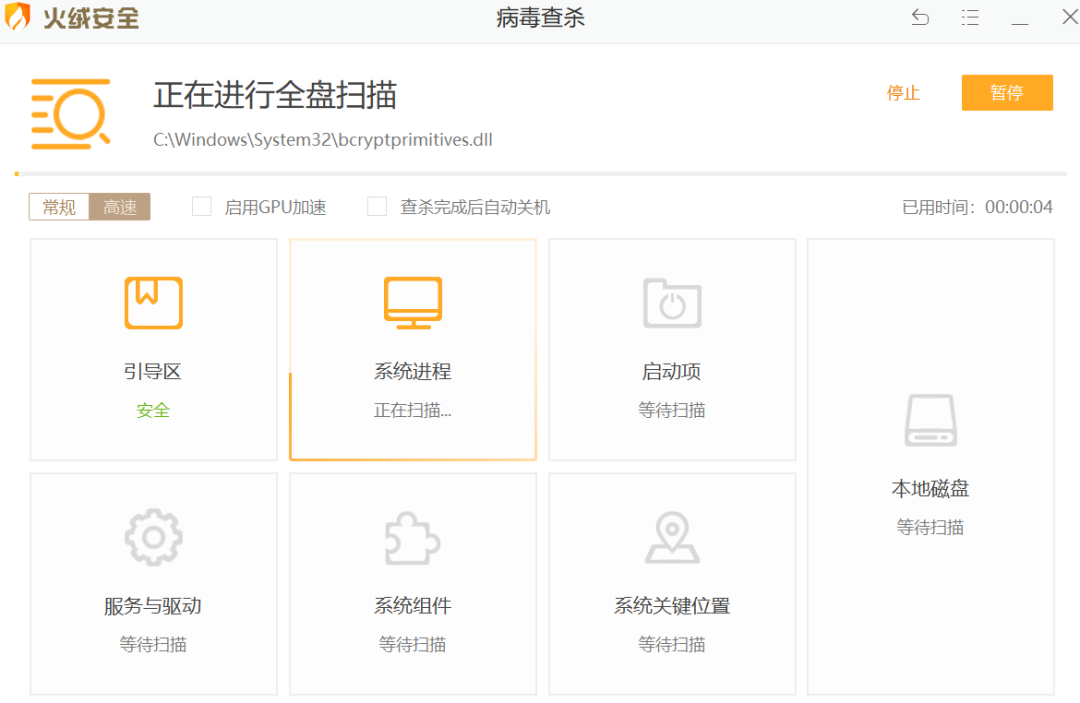Click the services and drivers gear icon
The width and height of the screenshot is (1080, 703).
153,538
